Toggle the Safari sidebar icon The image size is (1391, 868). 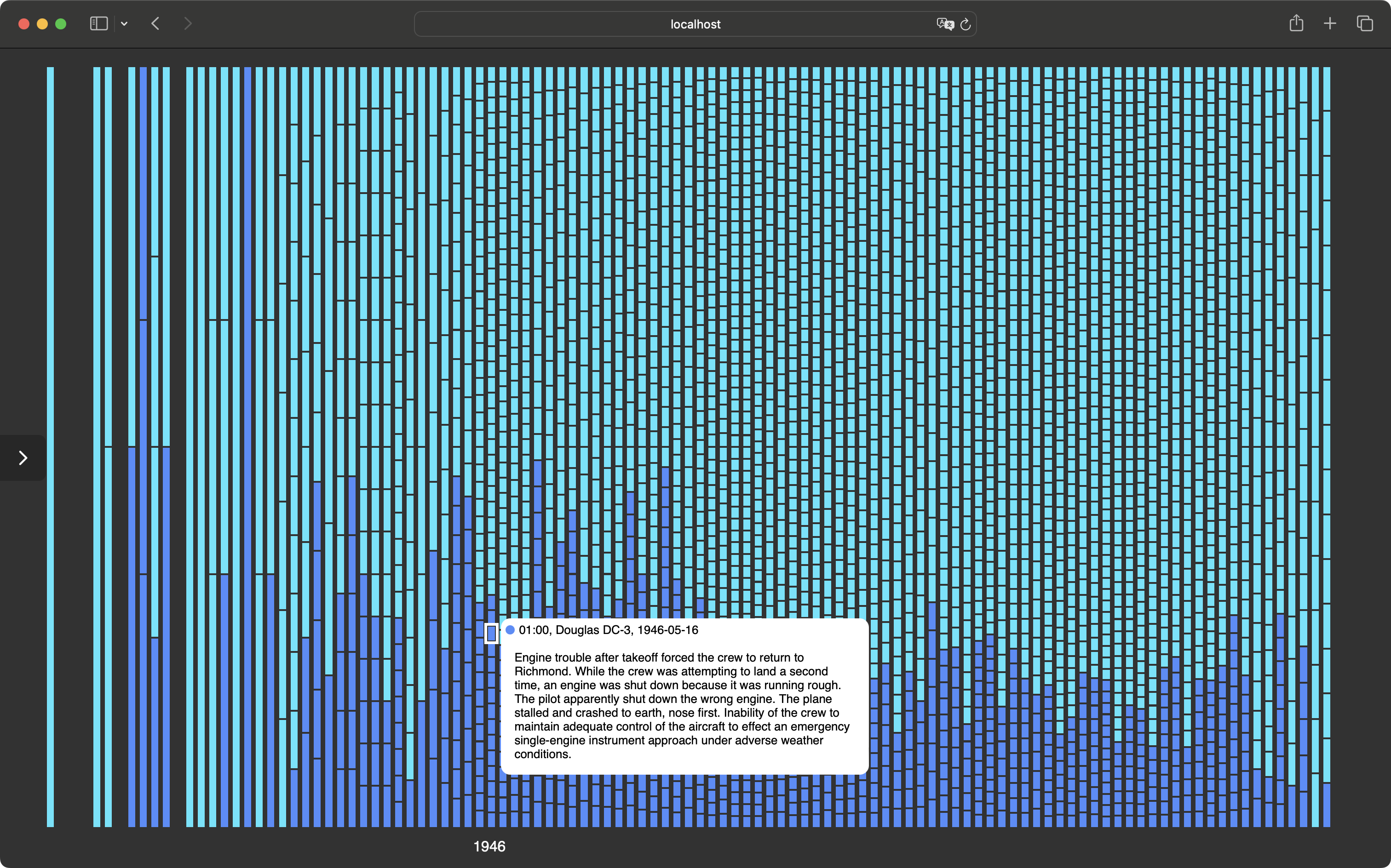tap(99, 23)
